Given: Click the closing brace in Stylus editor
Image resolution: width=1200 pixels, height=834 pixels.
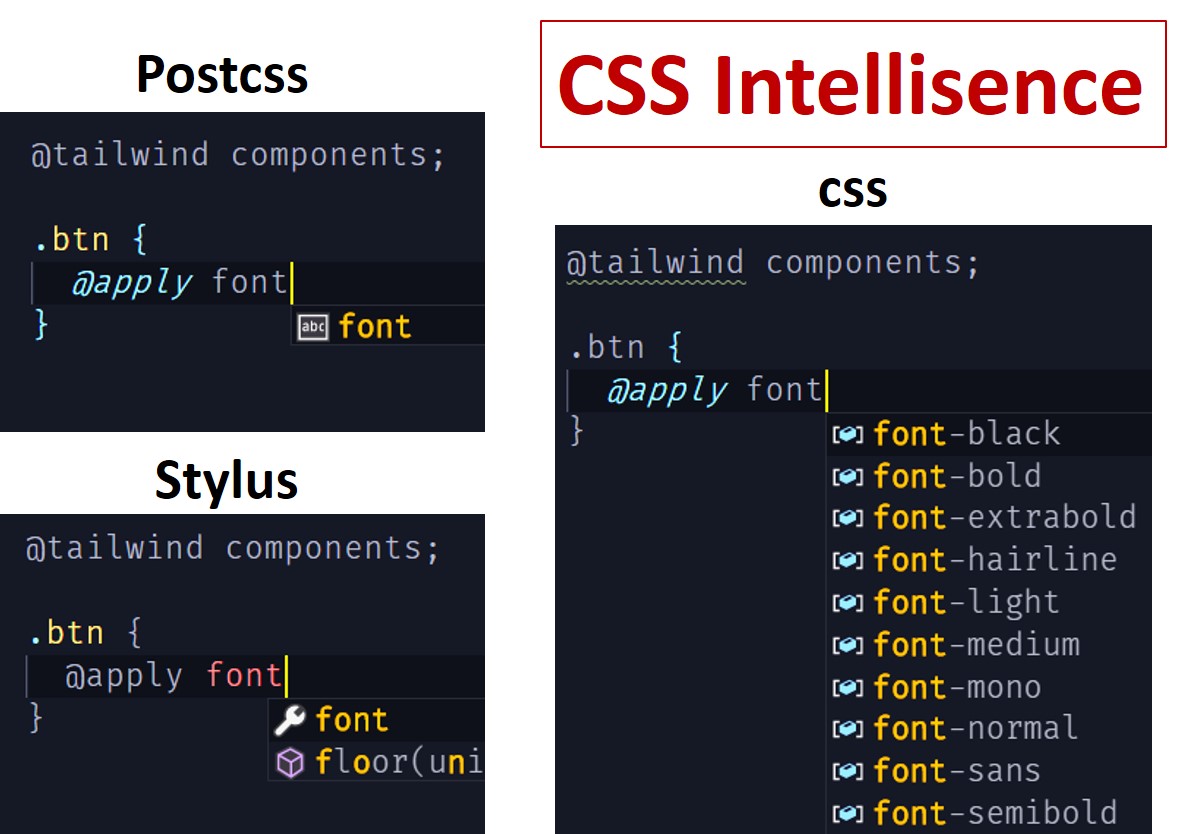Looking at the screenshot, I should [35, 717].
